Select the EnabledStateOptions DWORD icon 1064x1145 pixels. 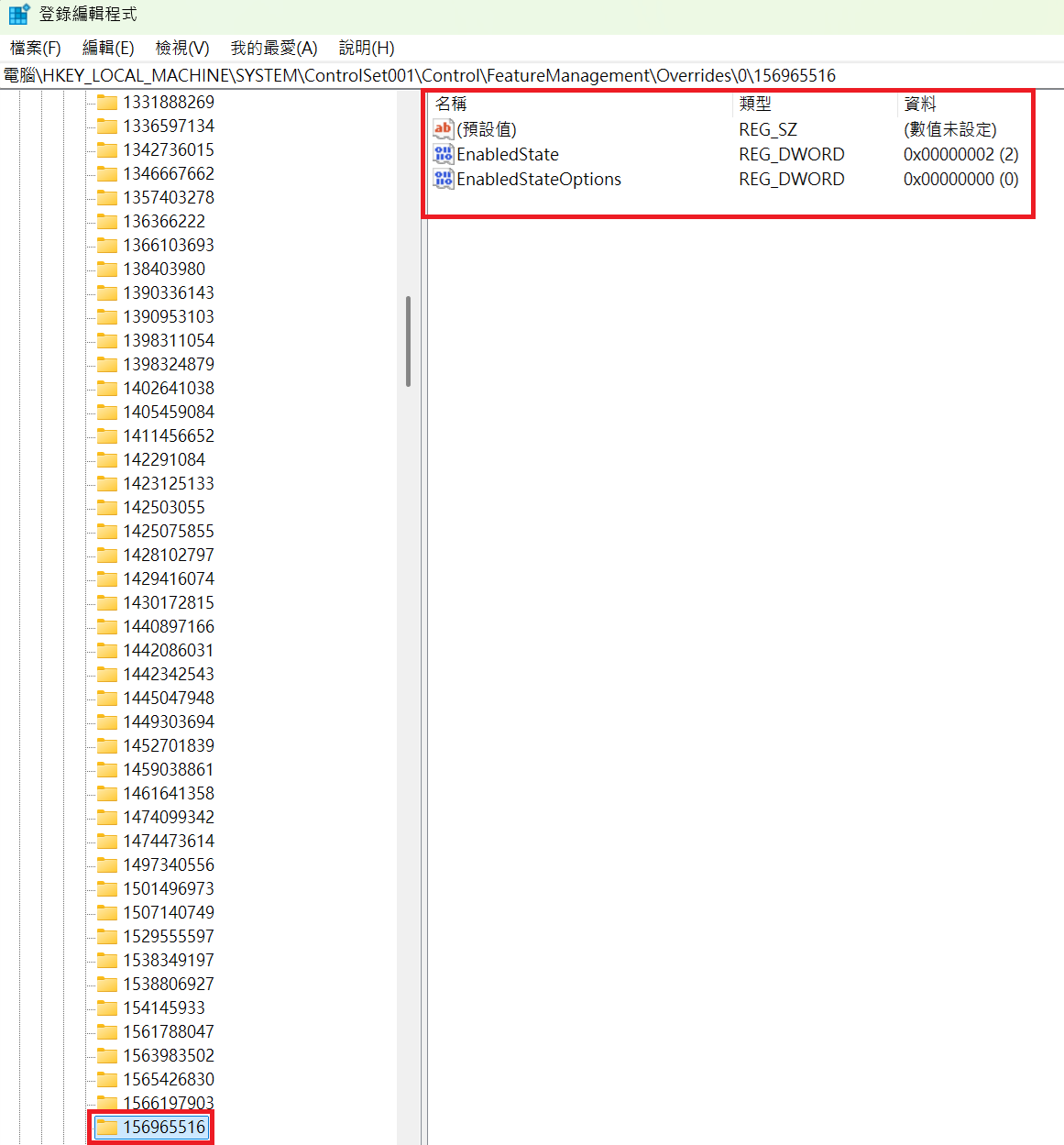click(x=444, y=179)
